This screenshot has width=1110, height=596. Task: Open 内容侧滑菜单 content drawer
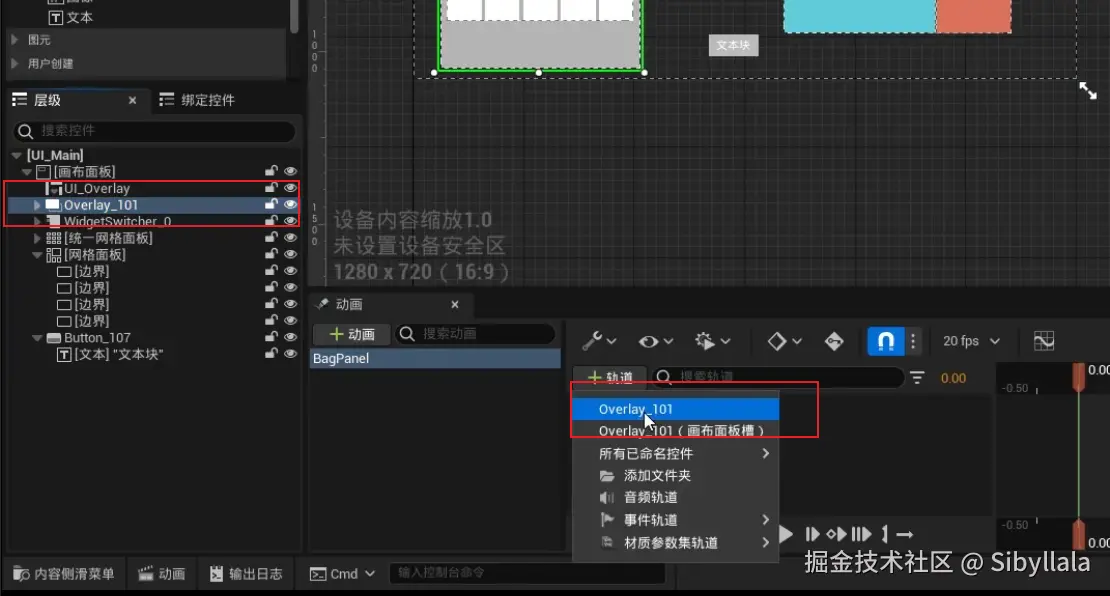(x=64, y=573)
